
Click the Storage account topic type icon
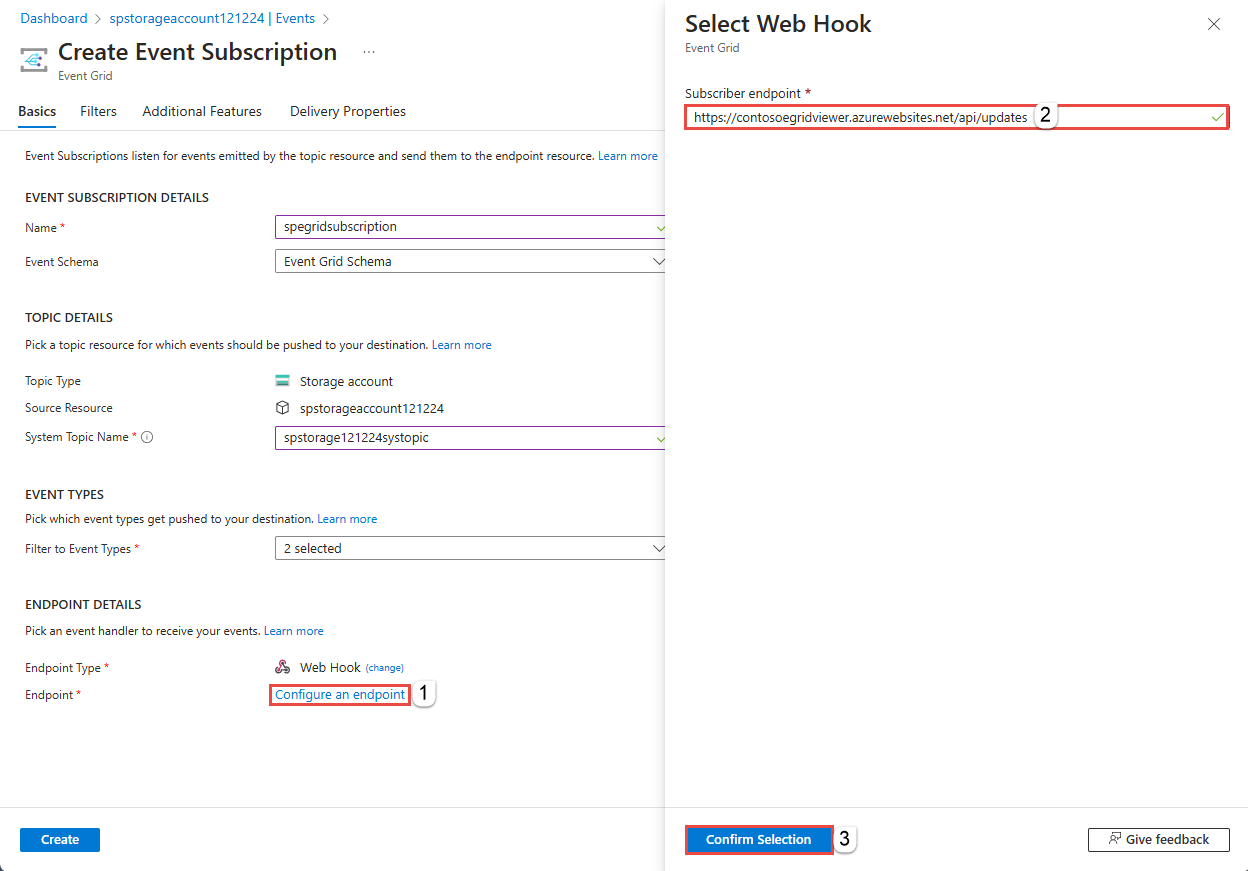pos(283,381)
